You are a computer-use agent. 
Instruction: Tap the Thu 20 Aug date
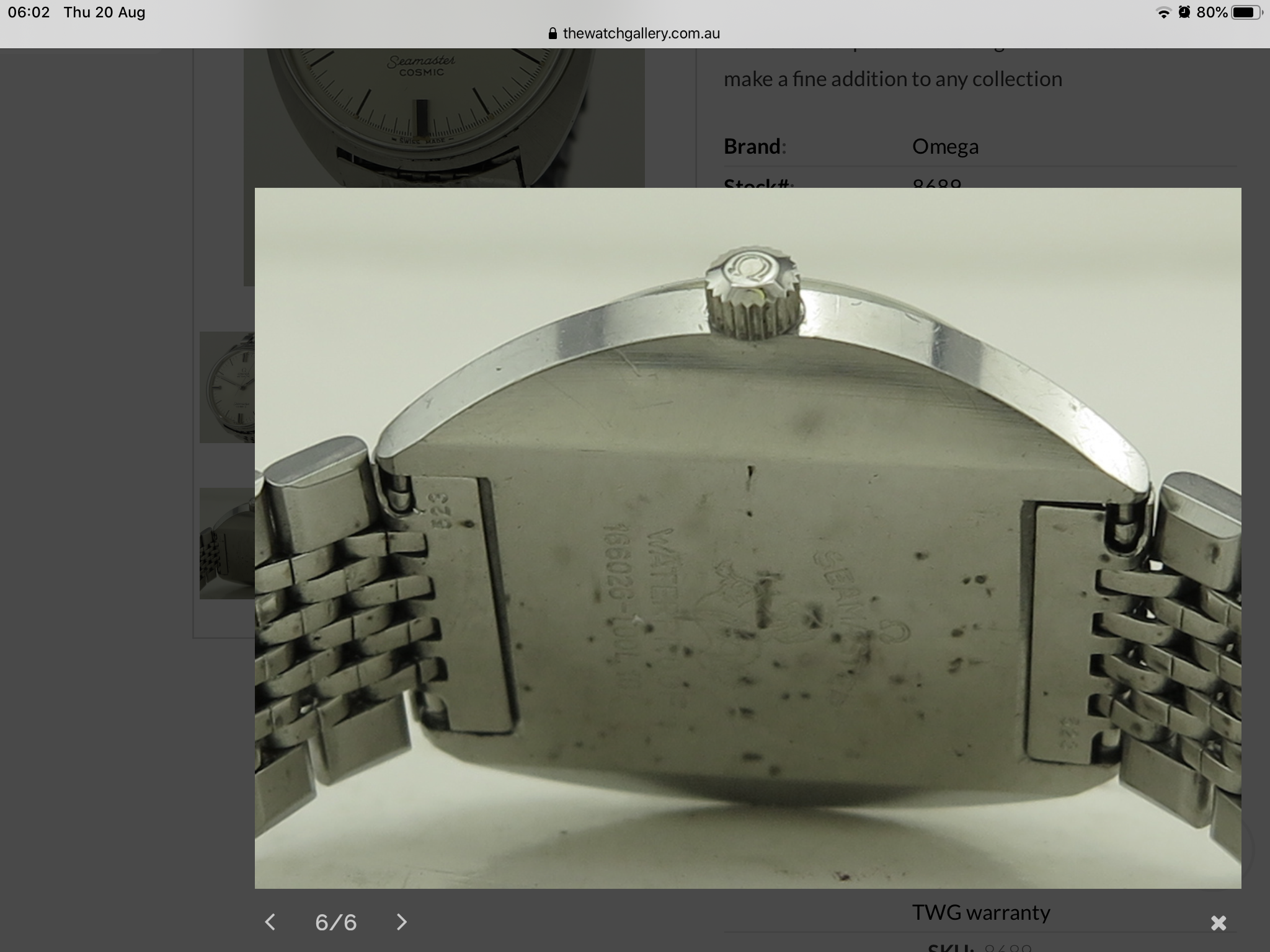[x=104, y=12]
